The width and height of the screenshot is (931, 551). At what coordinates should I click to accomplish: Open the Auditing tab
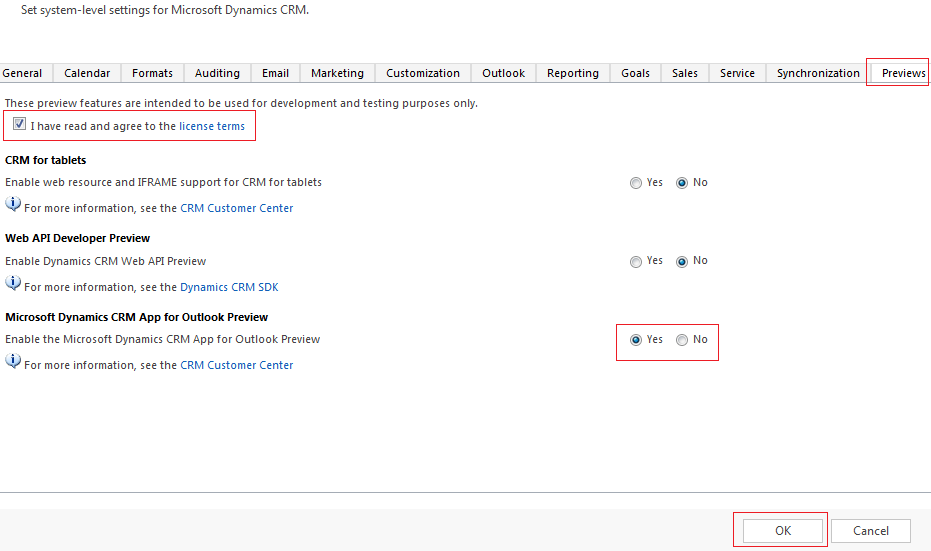[x=217, y=73]
